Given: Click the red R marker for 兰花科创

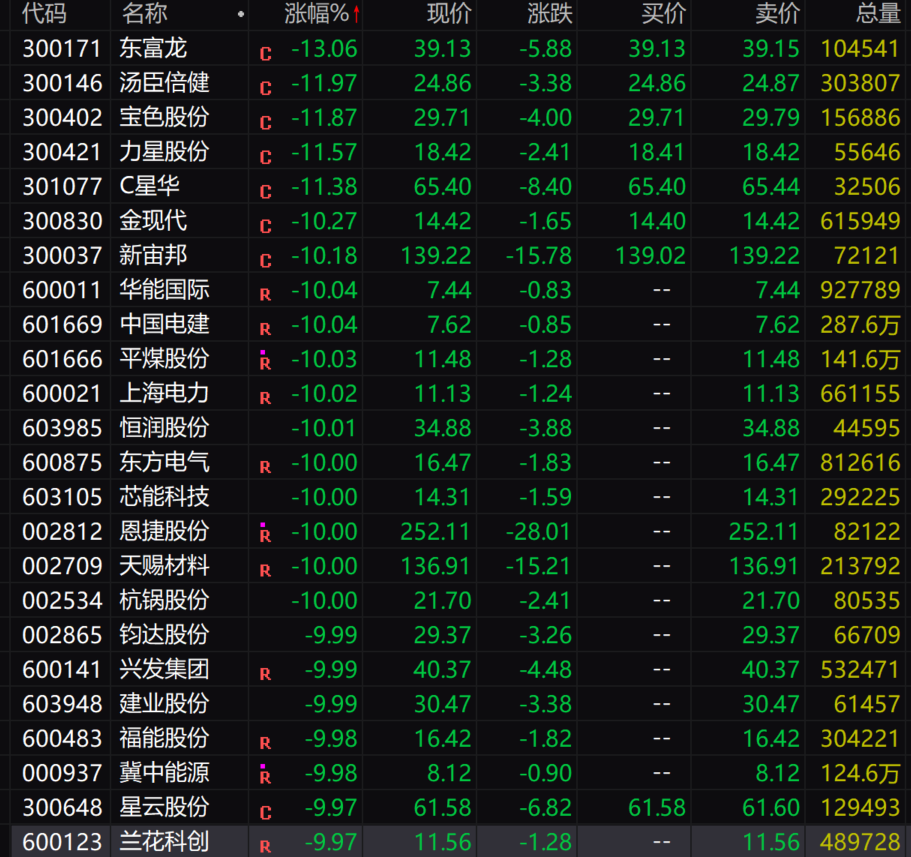Looking at the screenshot, I should (x=266, y=847).
